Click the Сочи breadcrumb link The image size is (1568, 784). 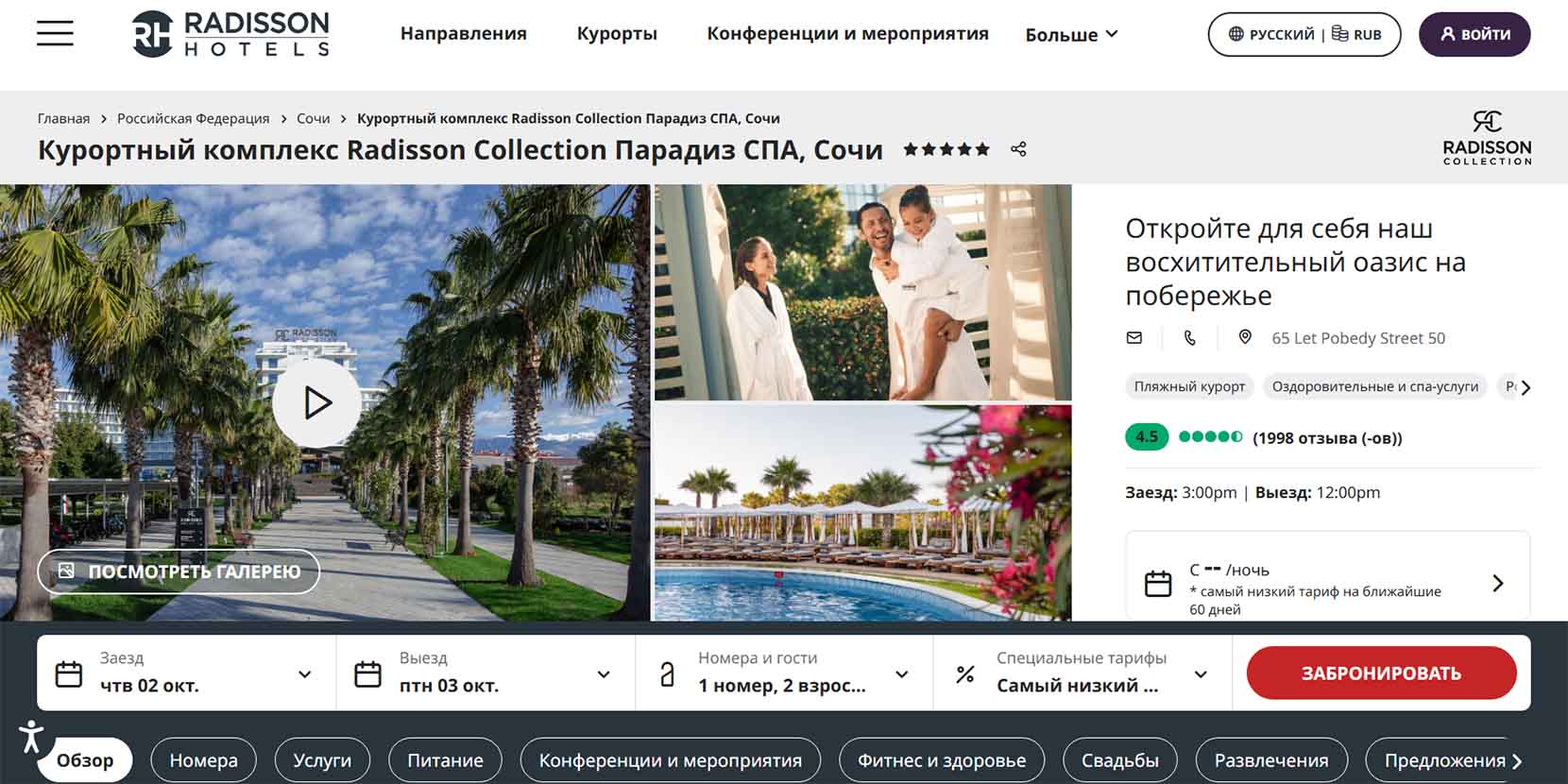pos(313,118)
